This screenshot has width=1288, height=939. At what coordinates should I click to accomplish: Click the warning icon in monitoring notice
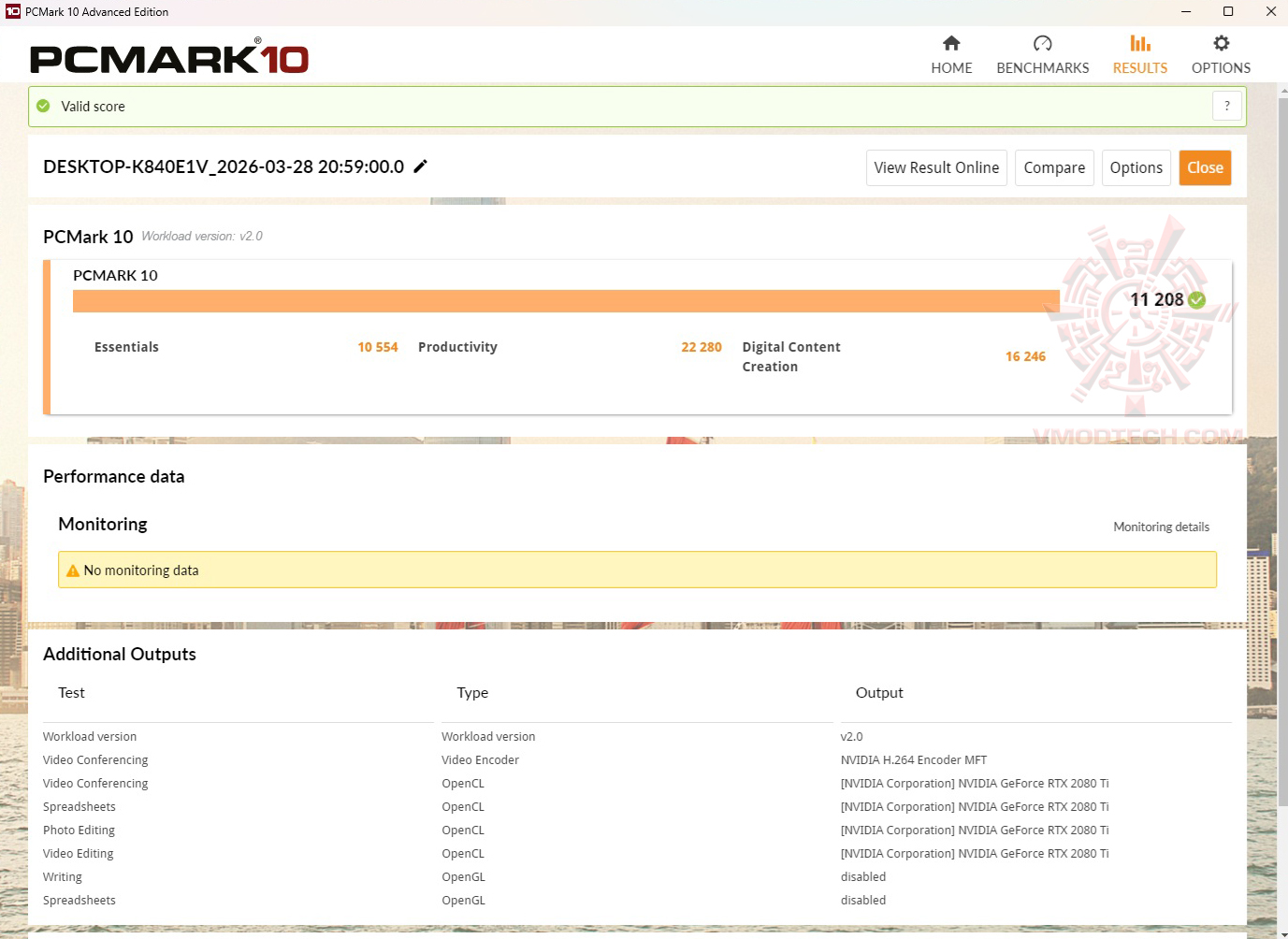(x=73, y=571)
